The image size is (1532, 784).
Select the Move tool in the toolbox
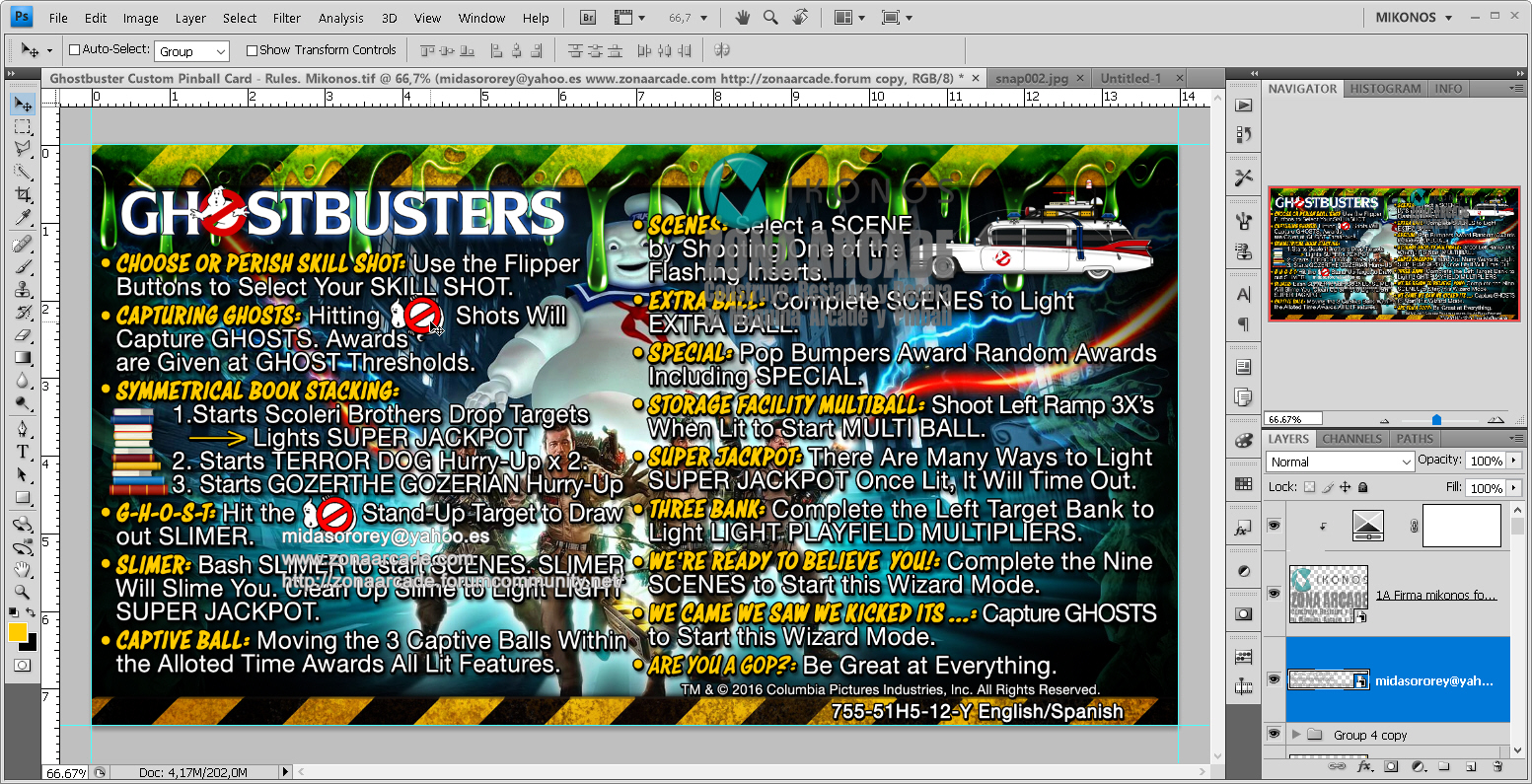[23, 105]
